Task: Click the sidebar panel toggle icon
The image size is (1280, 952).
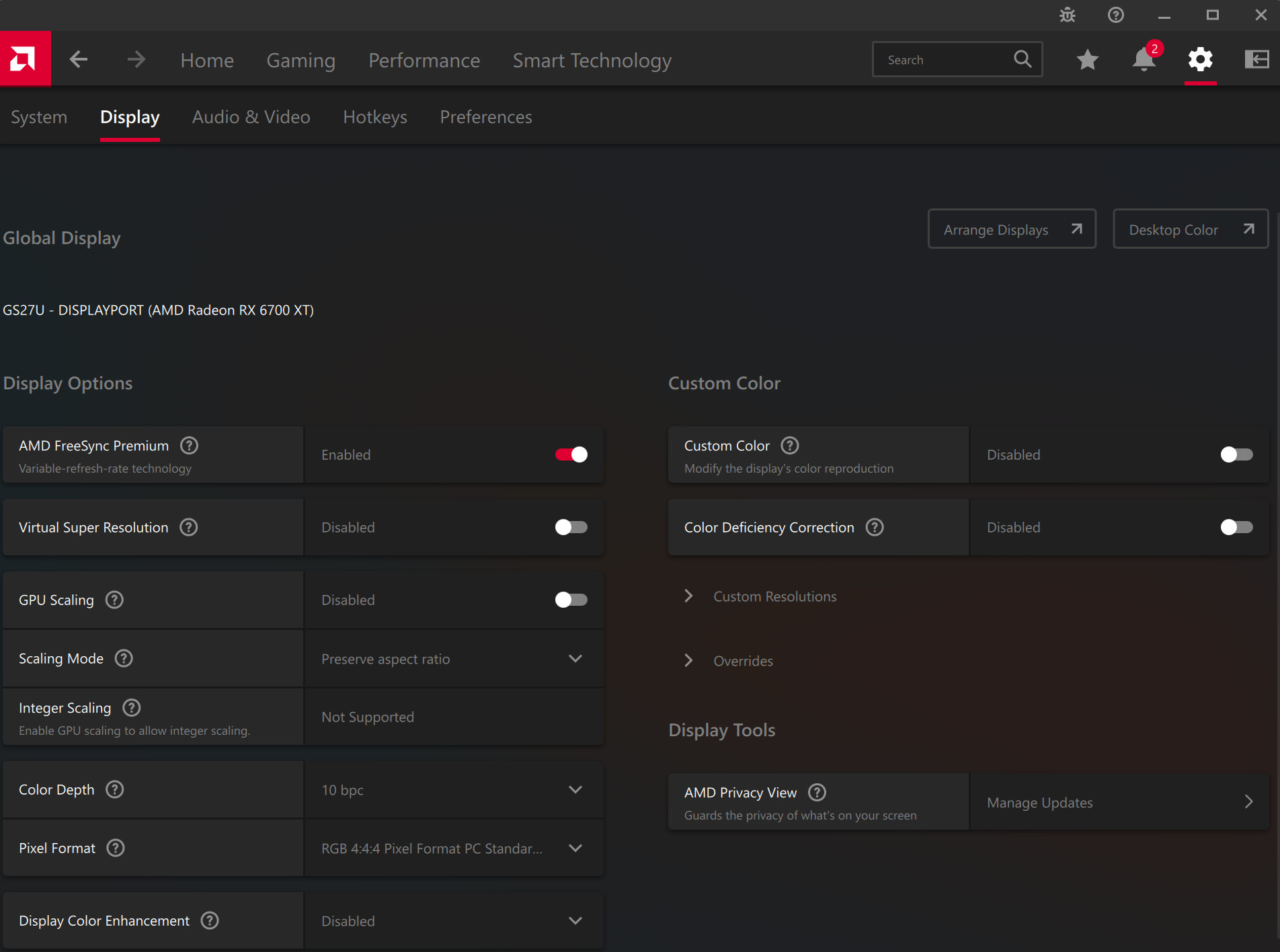Action: coord(1256,59)
